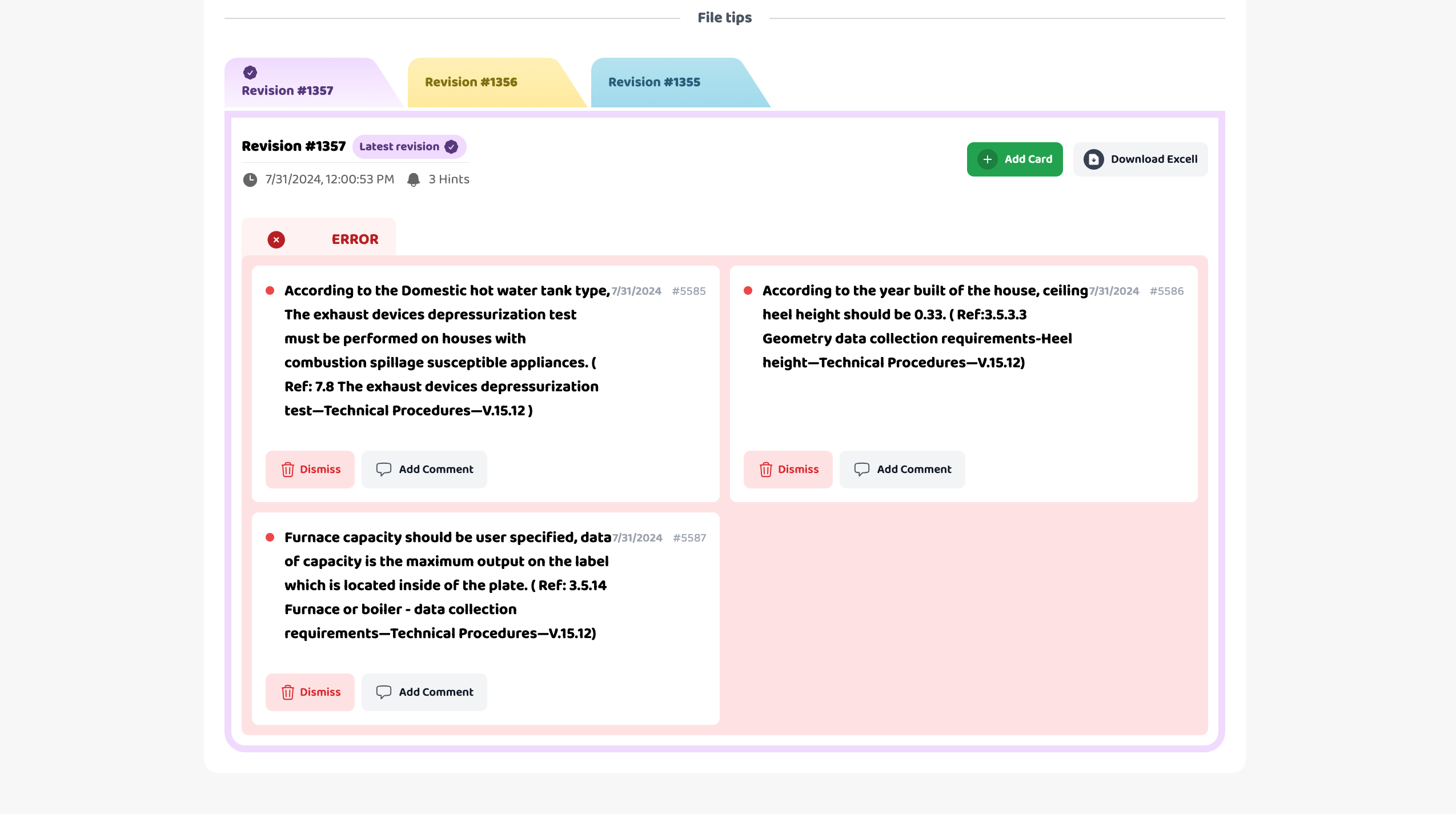Click comment bubble icon on hint #5586
Screen dimensions: 1456x814
coord(861,470)
